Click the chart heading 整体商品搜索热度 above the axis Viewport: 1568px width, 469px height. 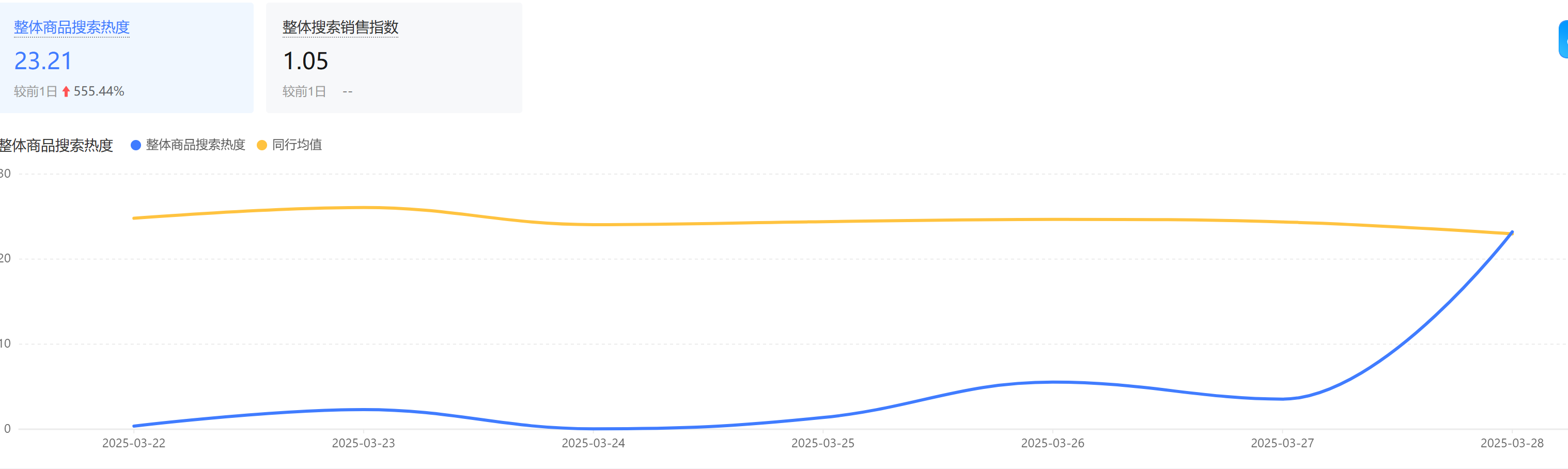coord(56,145)
